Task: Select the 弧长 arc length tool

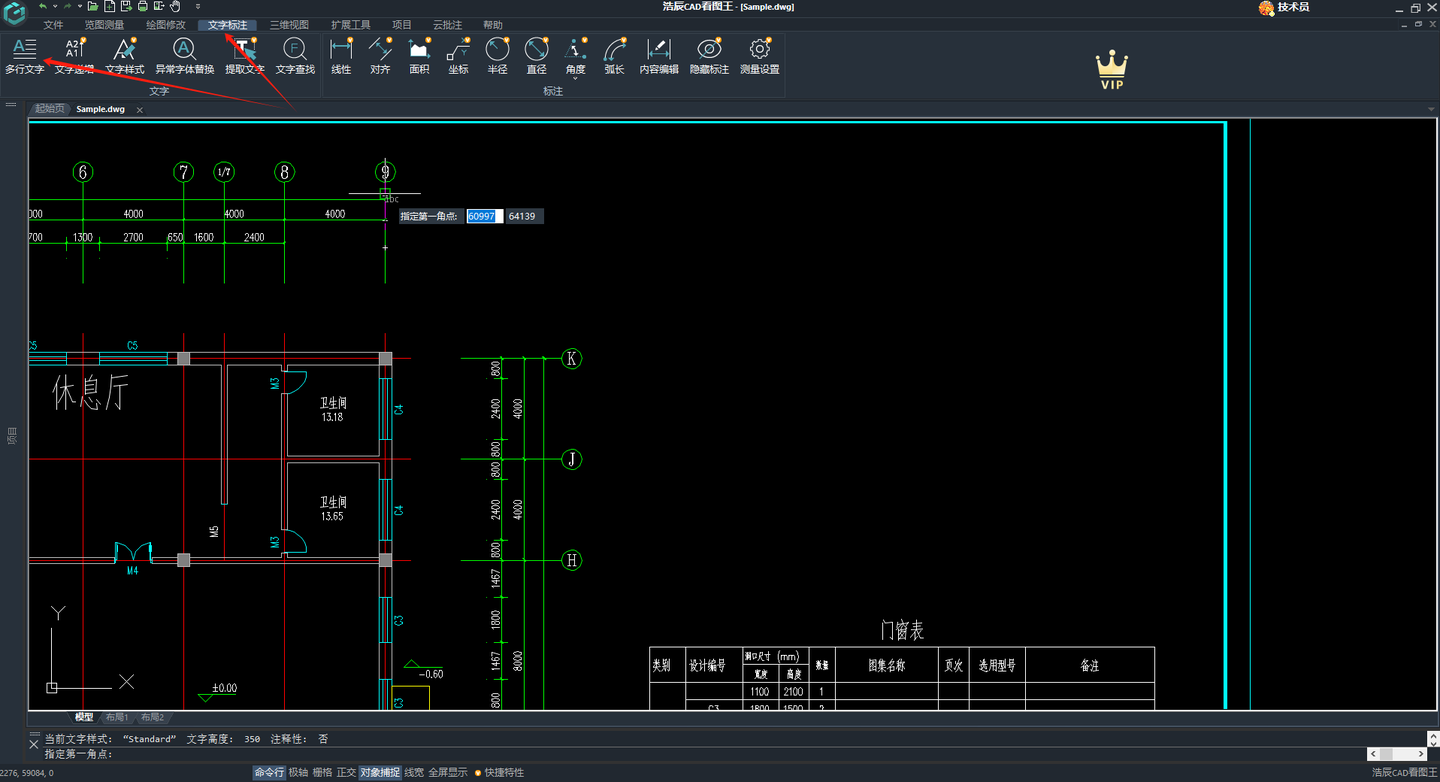Action: 614,56
